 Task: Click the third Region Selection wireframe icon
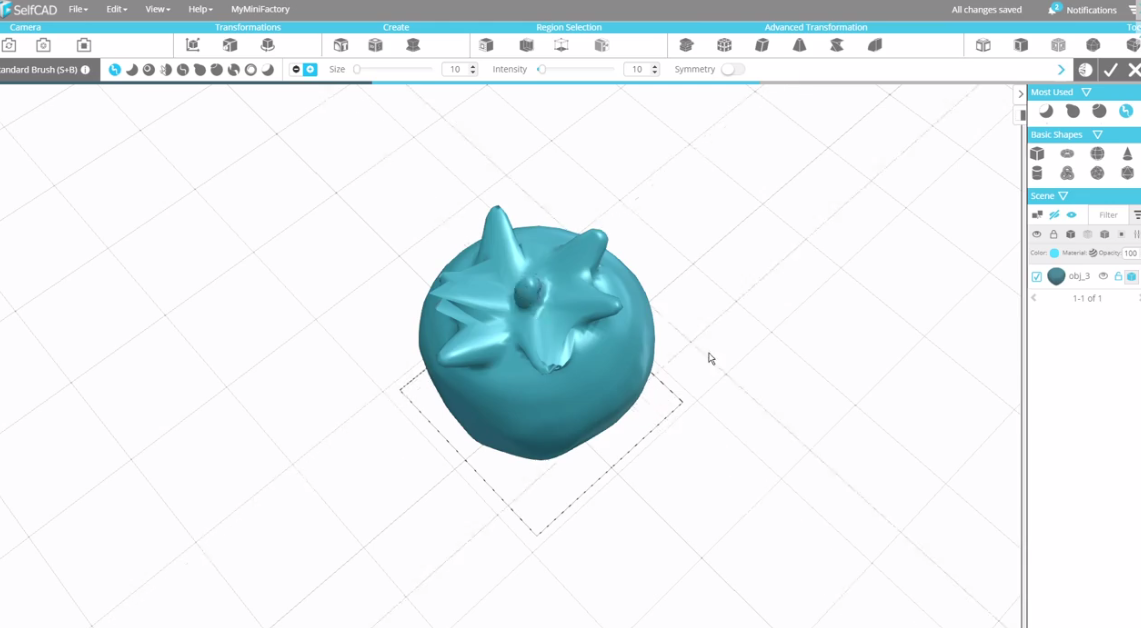click(x=561, y=45)
